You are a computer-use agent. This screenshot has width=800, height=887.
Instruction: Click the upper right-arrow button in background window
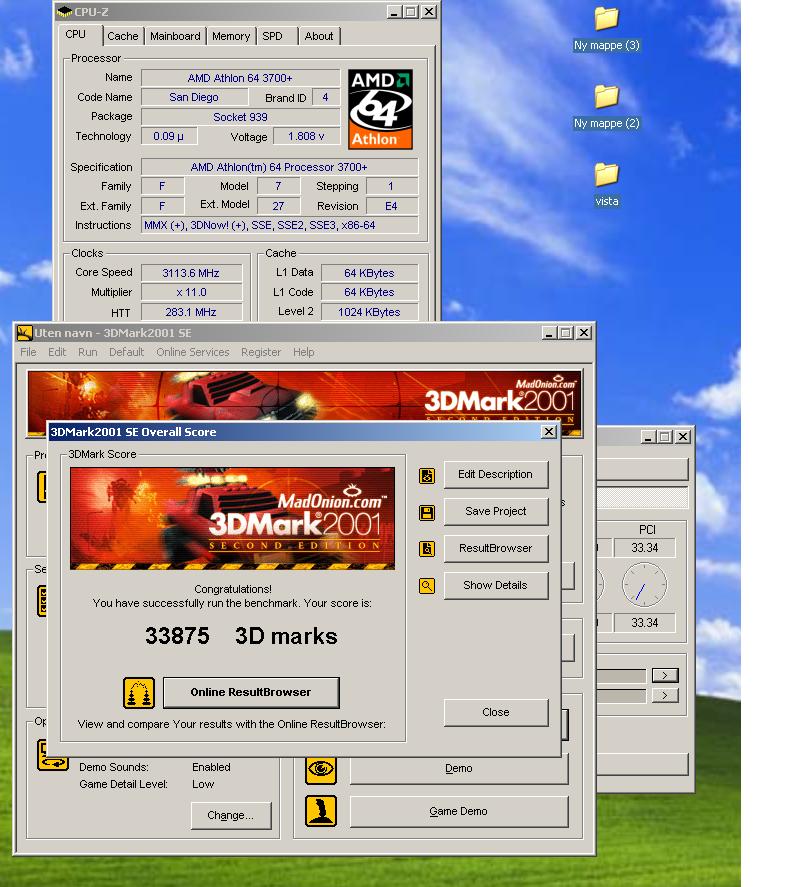(x=665, y=675)
